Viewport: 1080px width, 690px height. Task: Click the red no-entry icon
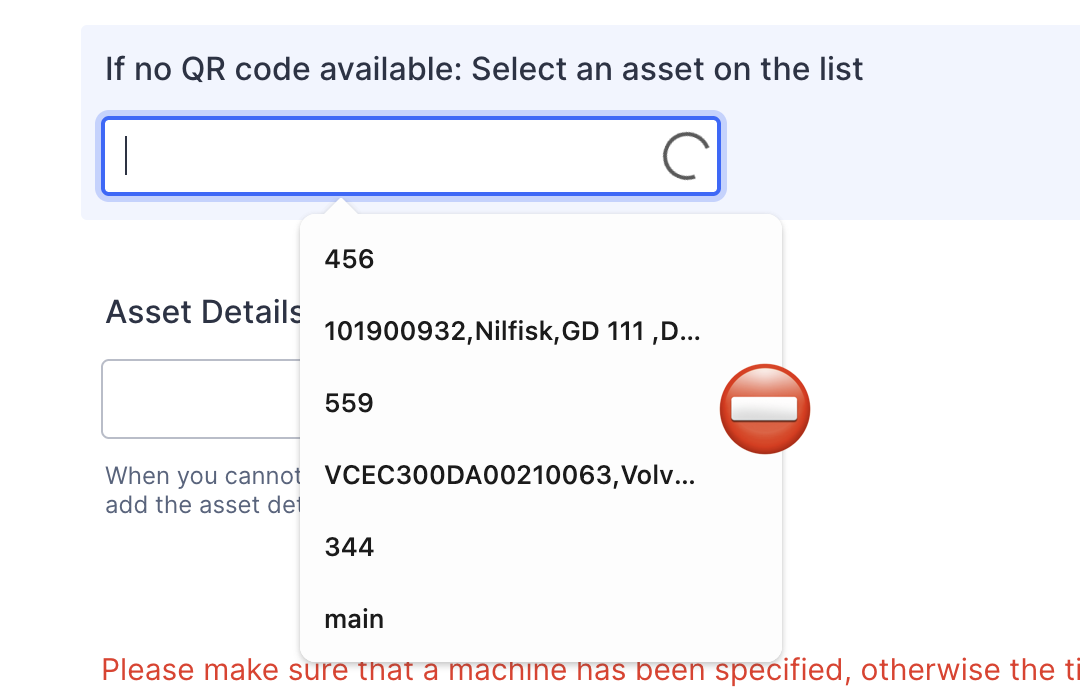pyautogui.click(x=765, y=408)
